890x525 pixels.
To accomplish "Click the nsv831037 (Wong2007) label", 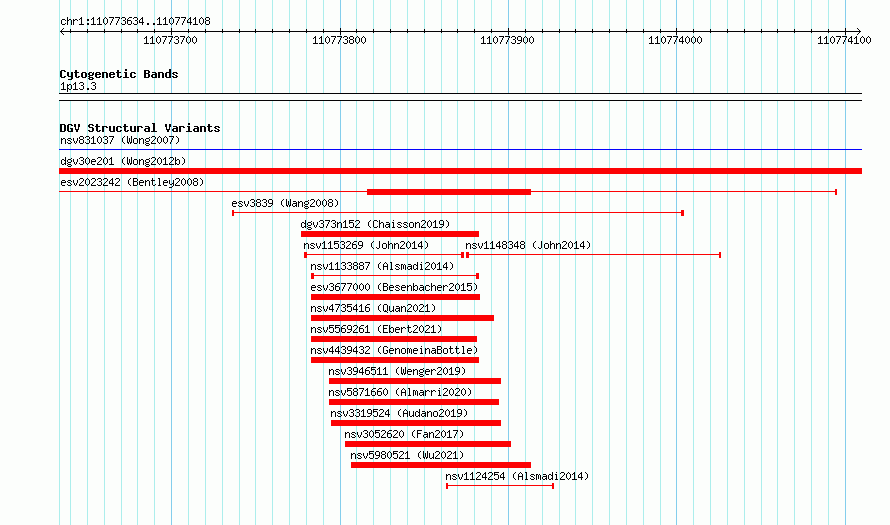I will 120,140.
